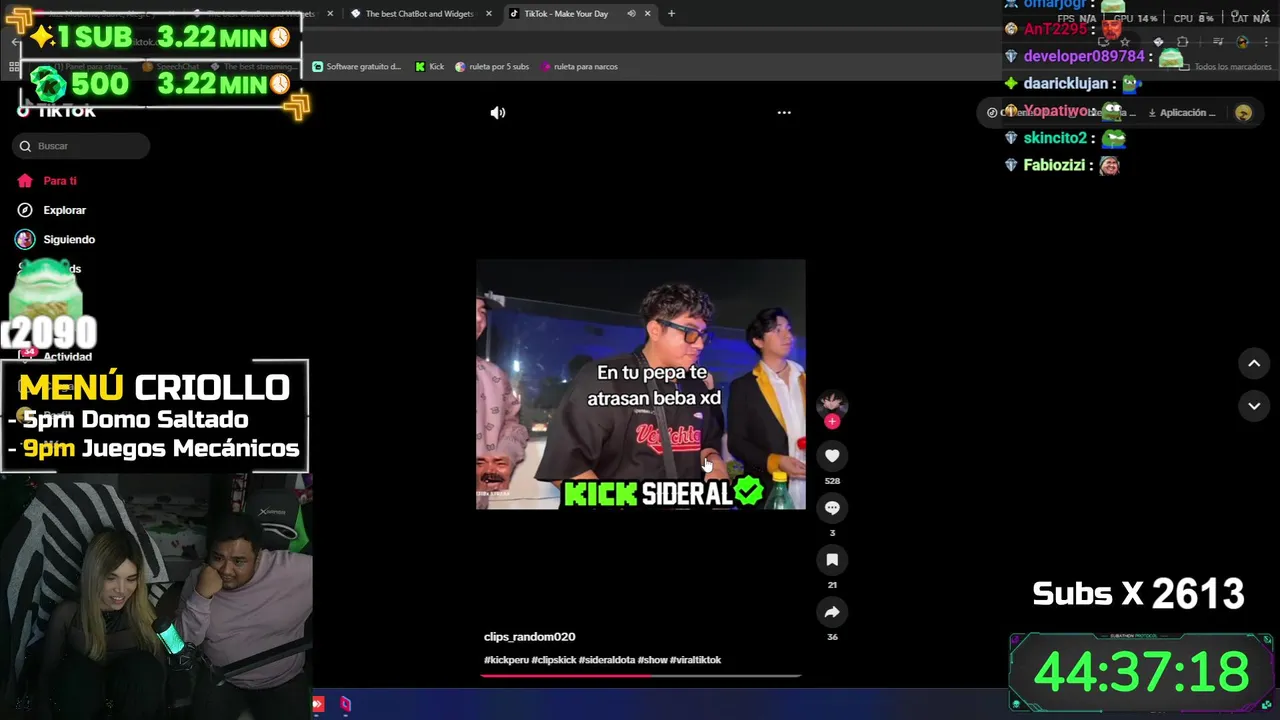Open creator profile avatar beside video
1280x720 pixels.
[832, 403]
